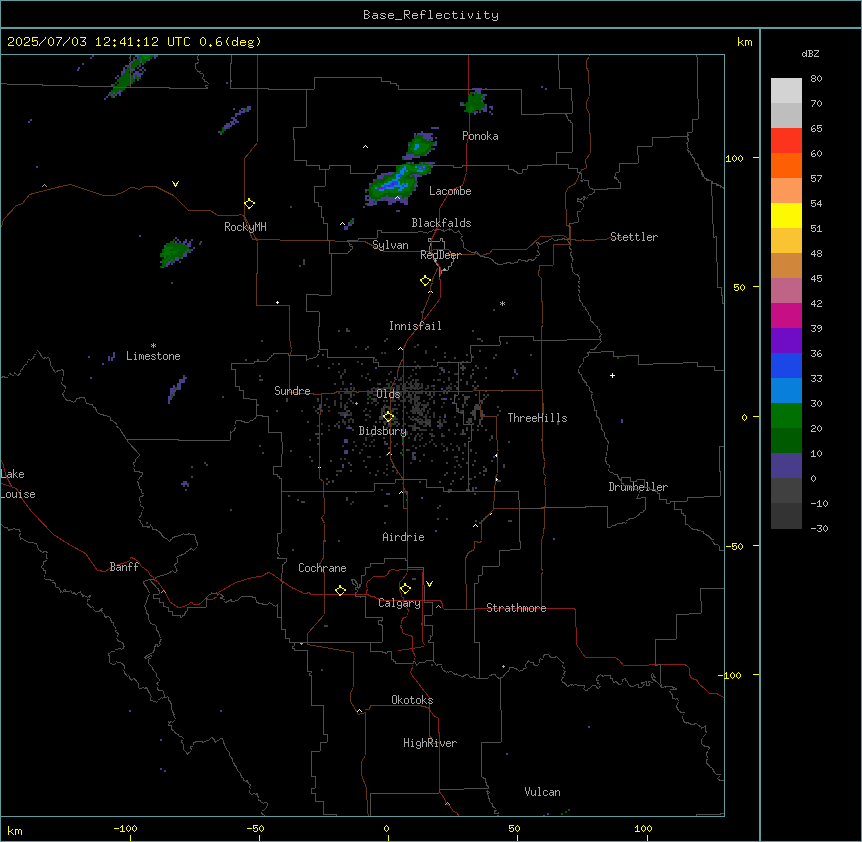Select the Lacombe city label
Viewport: 862px width, 842px height.
(450, 191)
